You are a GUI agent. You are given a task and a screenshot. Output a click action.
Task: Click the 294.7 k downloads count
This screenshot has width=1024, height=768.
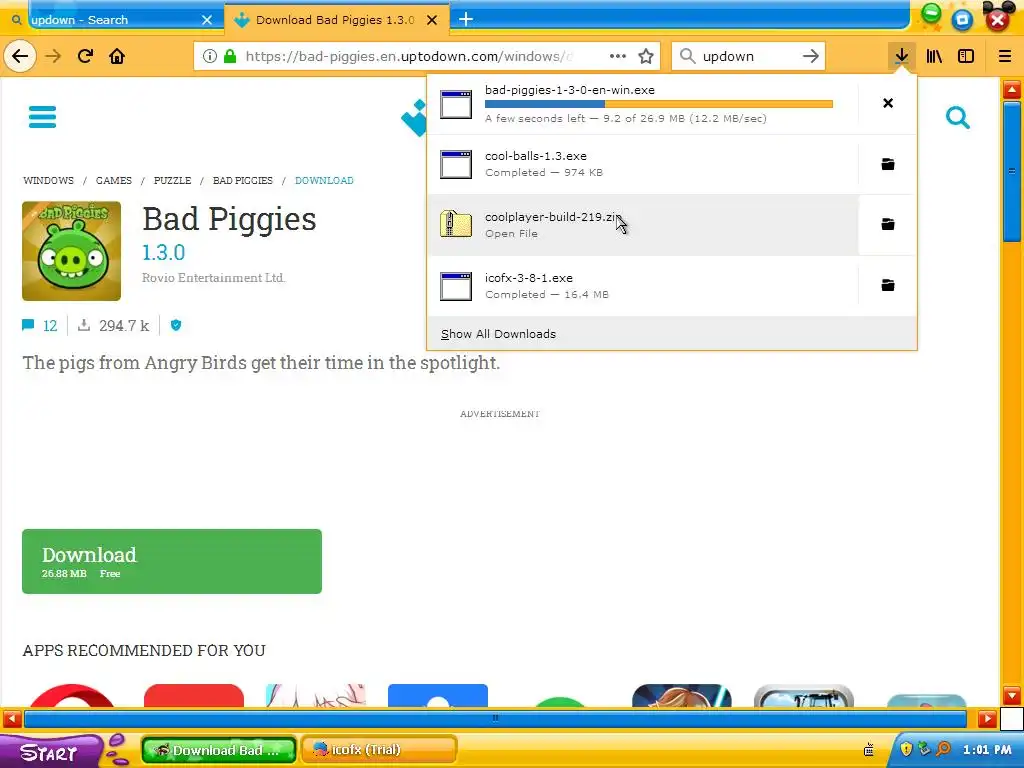pos(114,325)
